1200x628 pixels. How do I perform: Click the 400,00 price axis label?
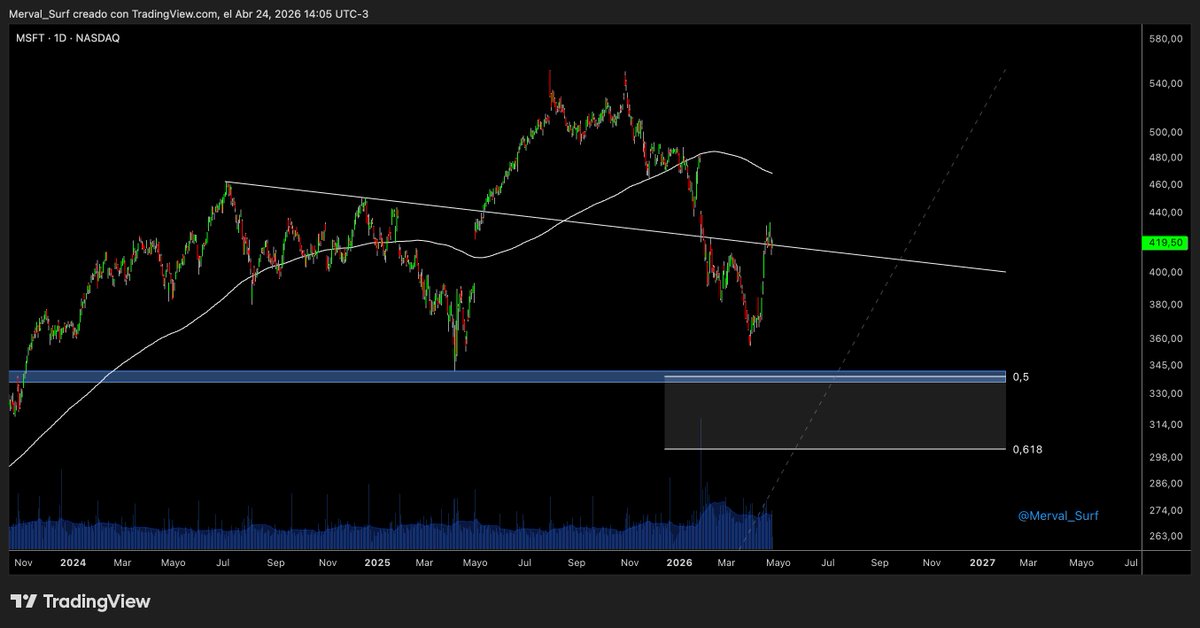tap(1166, 272)
